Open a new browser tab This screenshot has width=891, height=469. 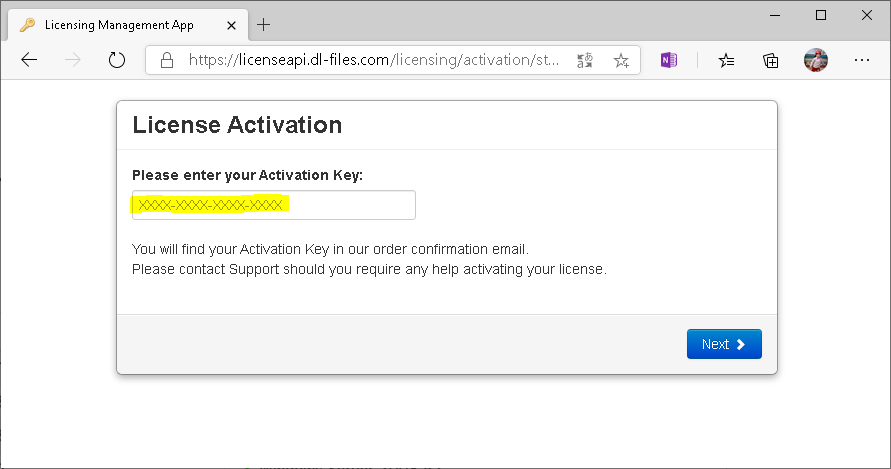point(264,24)
